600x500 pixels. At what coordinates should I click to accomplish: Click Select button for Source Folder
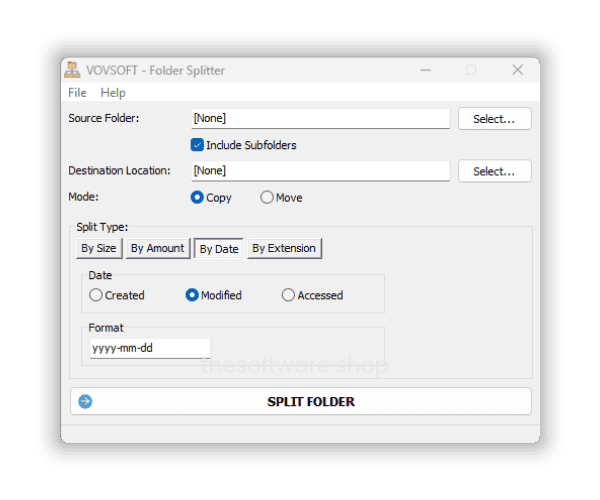coord(494,119)
